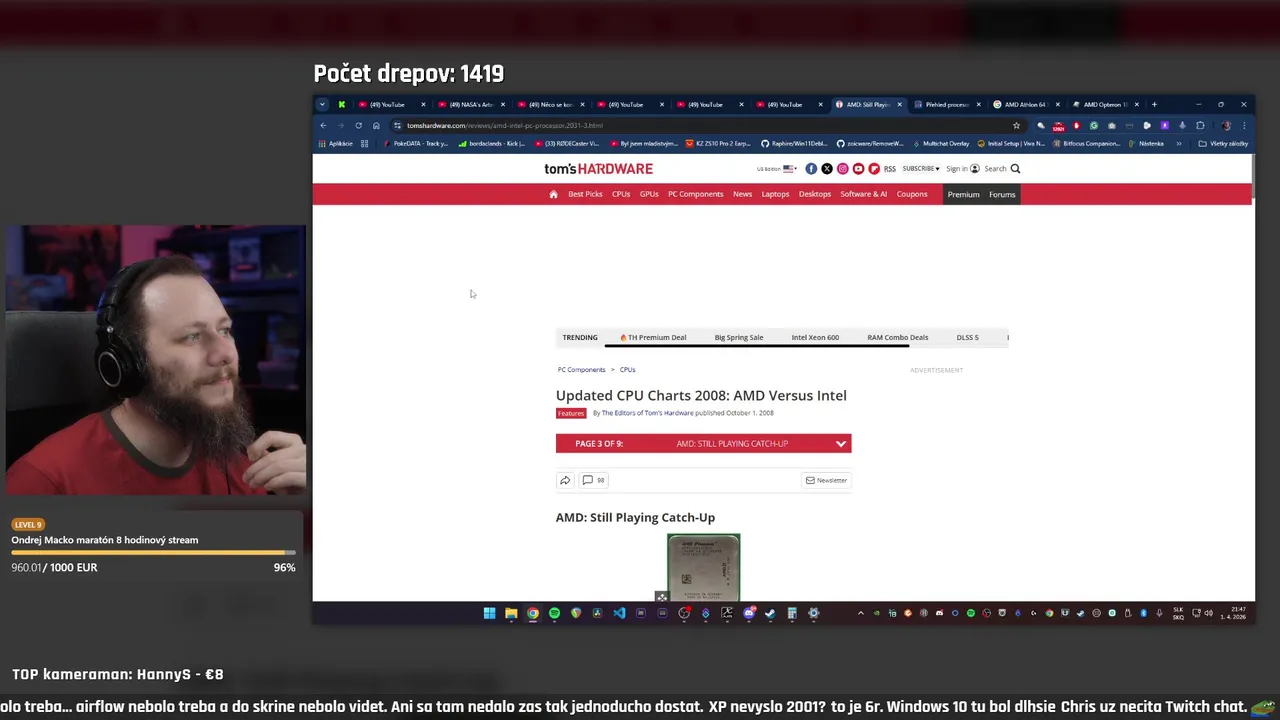This screenshot has width=1280, height=720.
Task: Open Discord from the taskbar
Action: coord(749,613)
